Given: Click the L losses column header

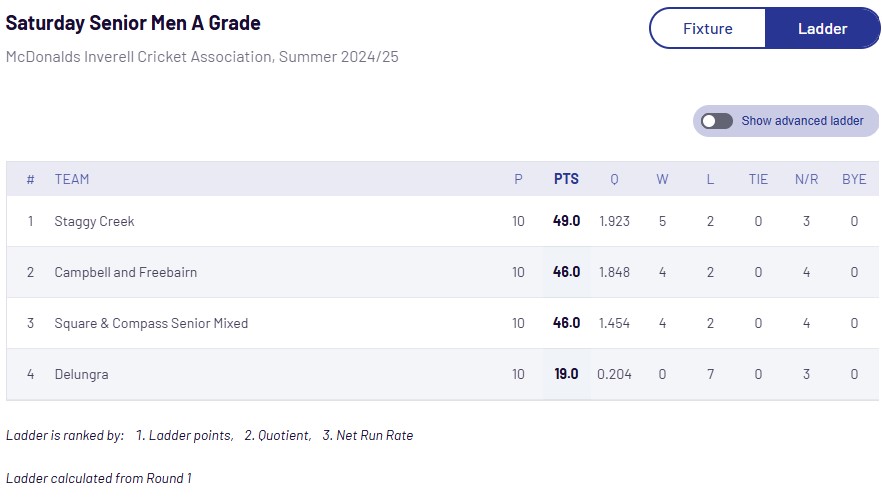Looking at the screenshot, I should tap(710, 179).
